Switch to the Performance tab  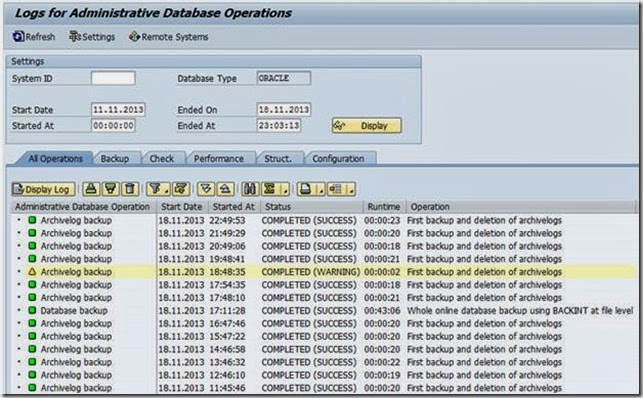(x=219, y=159)
